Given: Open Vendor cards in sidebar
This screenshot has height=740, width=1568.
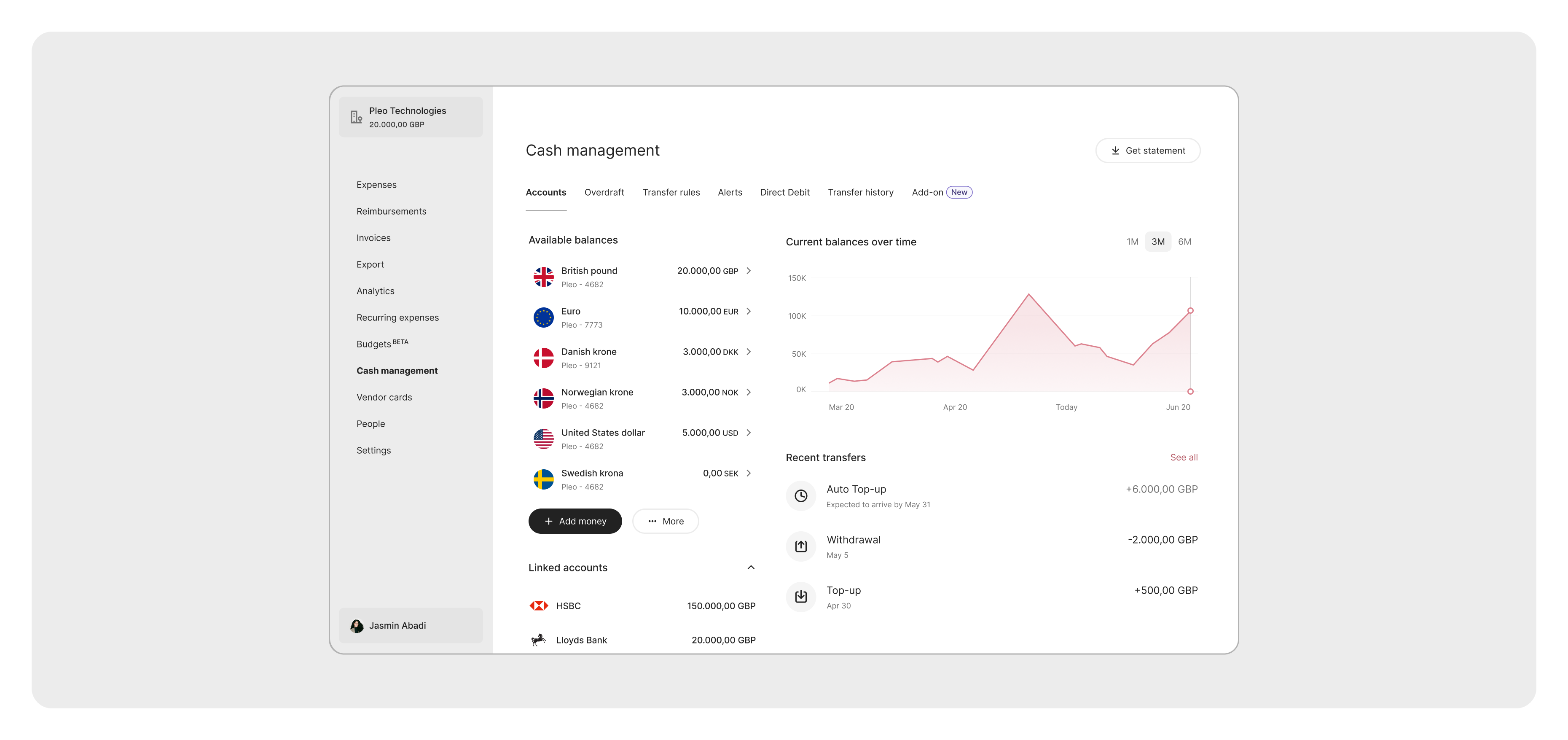Looking at the screenshot, I should coord(384,397).
